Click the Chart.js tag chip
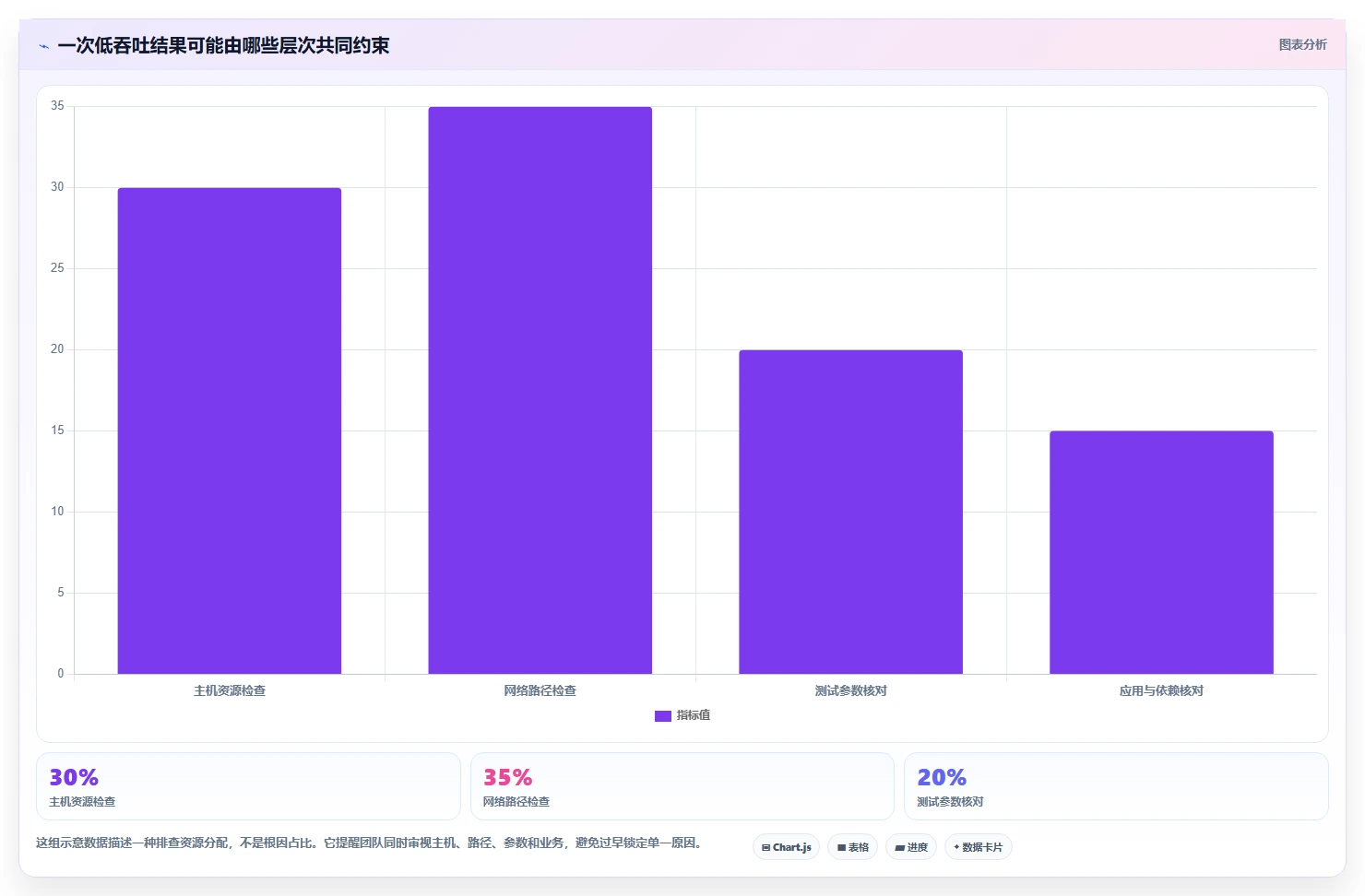 click(x=786, y=847)
